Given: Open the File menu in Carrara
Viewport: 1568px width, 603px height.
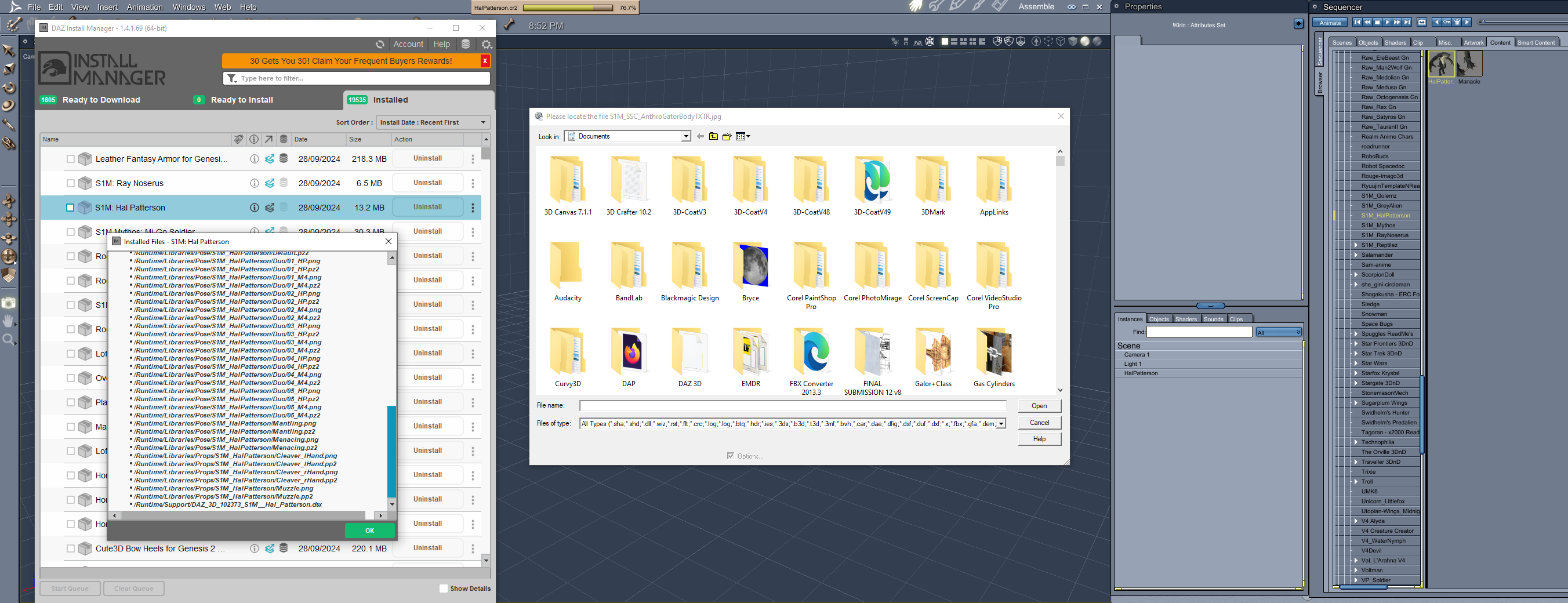Looking at the screenshot, I should click(x=34, y=8).
